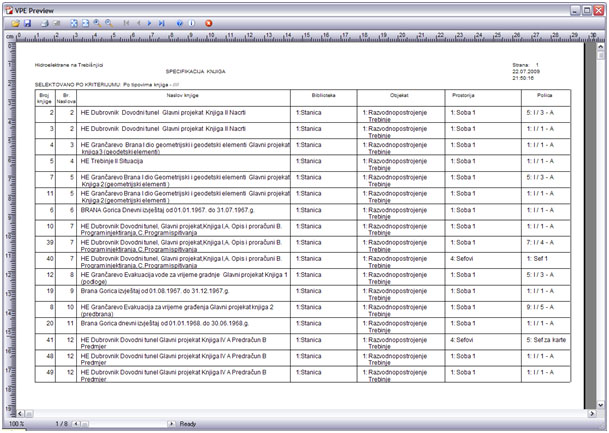This screenshot has width=609, height=433.
Task: Fit the whole page in view
Action: pos(74,23)
